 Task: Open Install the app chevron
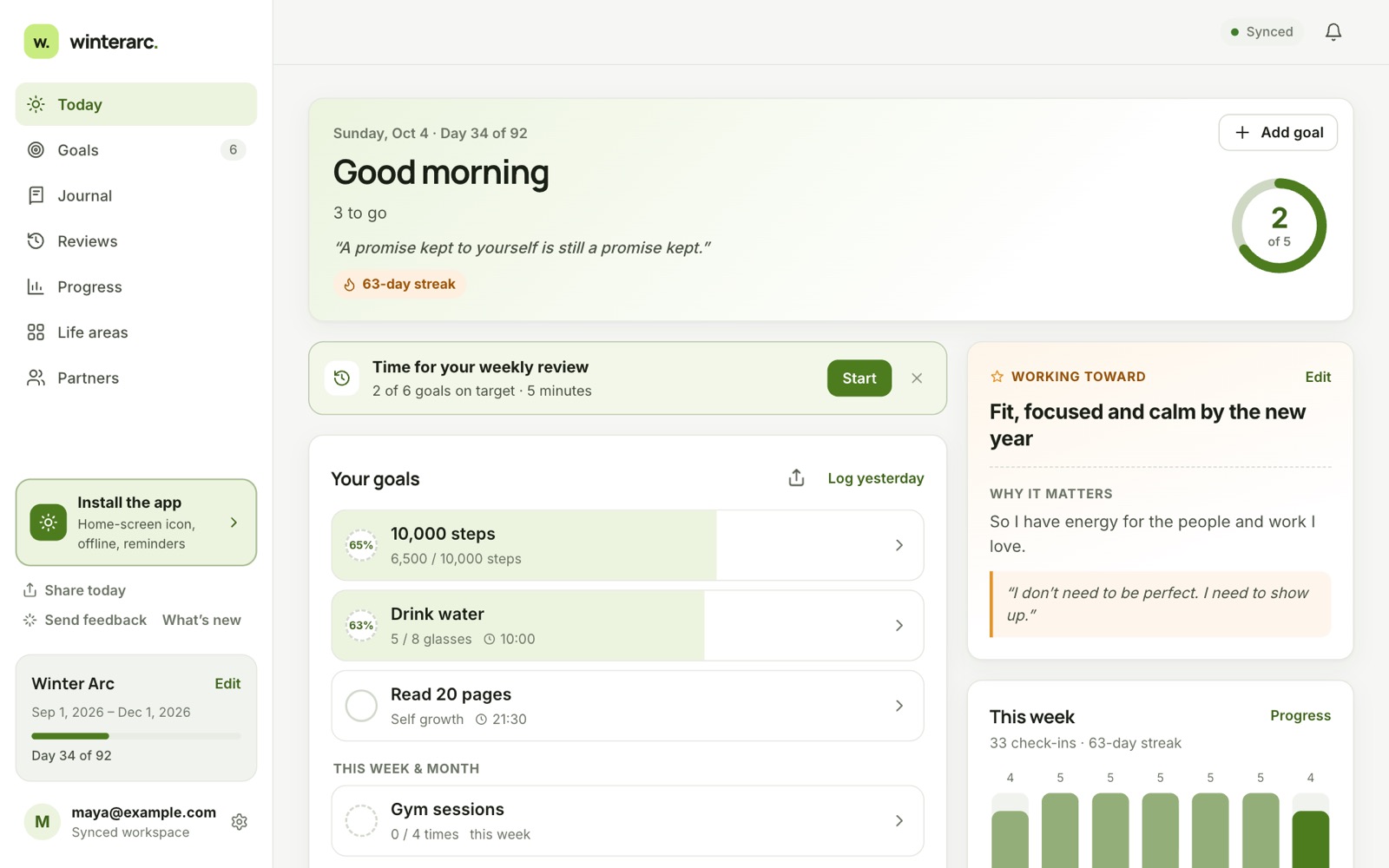(x=234, y=523)
